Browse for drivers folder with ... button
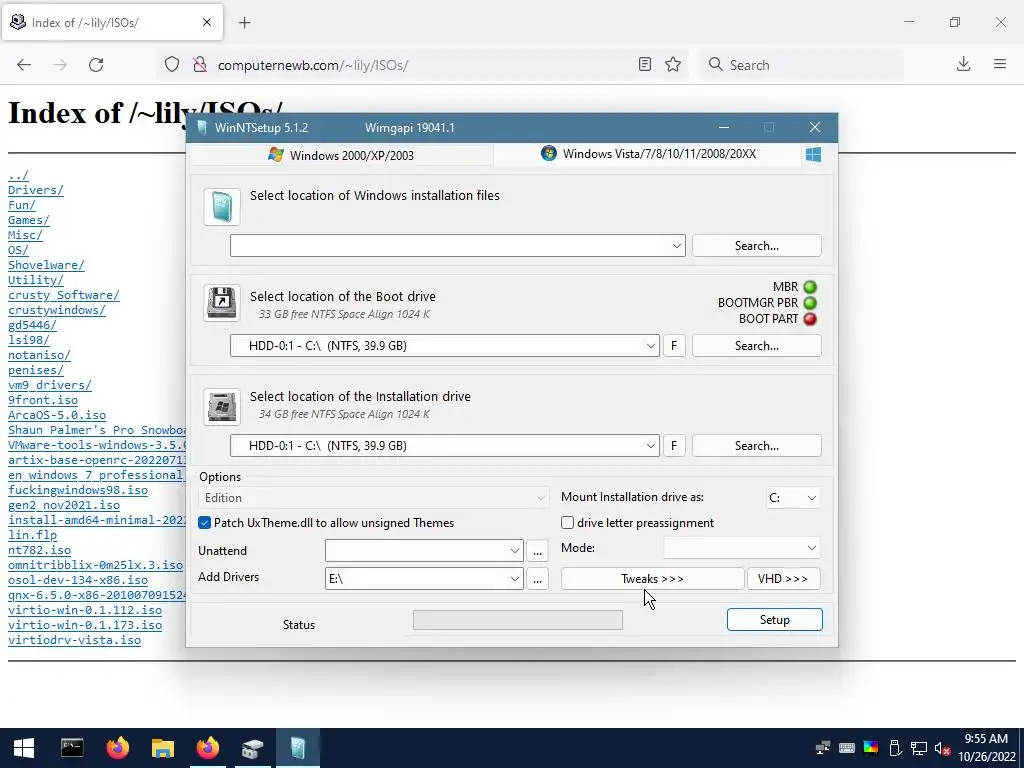1024x768 pixels. [537, 579]
